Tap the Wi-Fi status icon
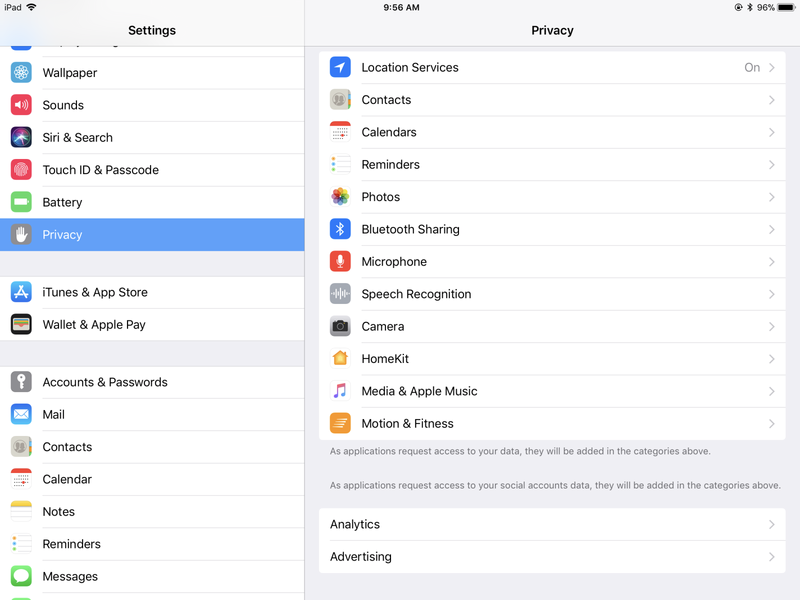Screen dimensions: 800x600 pos(31,7)
